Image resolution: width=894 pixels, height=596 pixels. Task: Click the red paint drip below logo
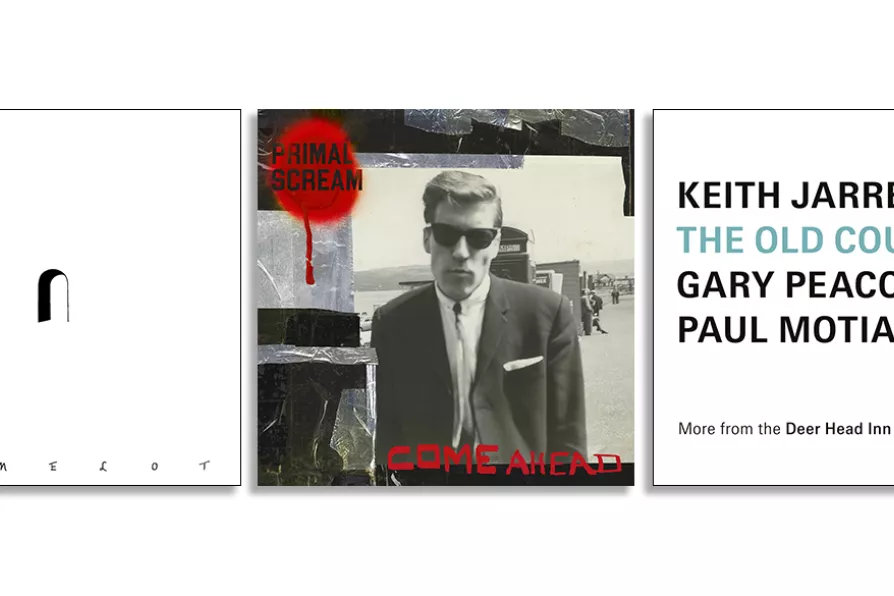(310, 252)
